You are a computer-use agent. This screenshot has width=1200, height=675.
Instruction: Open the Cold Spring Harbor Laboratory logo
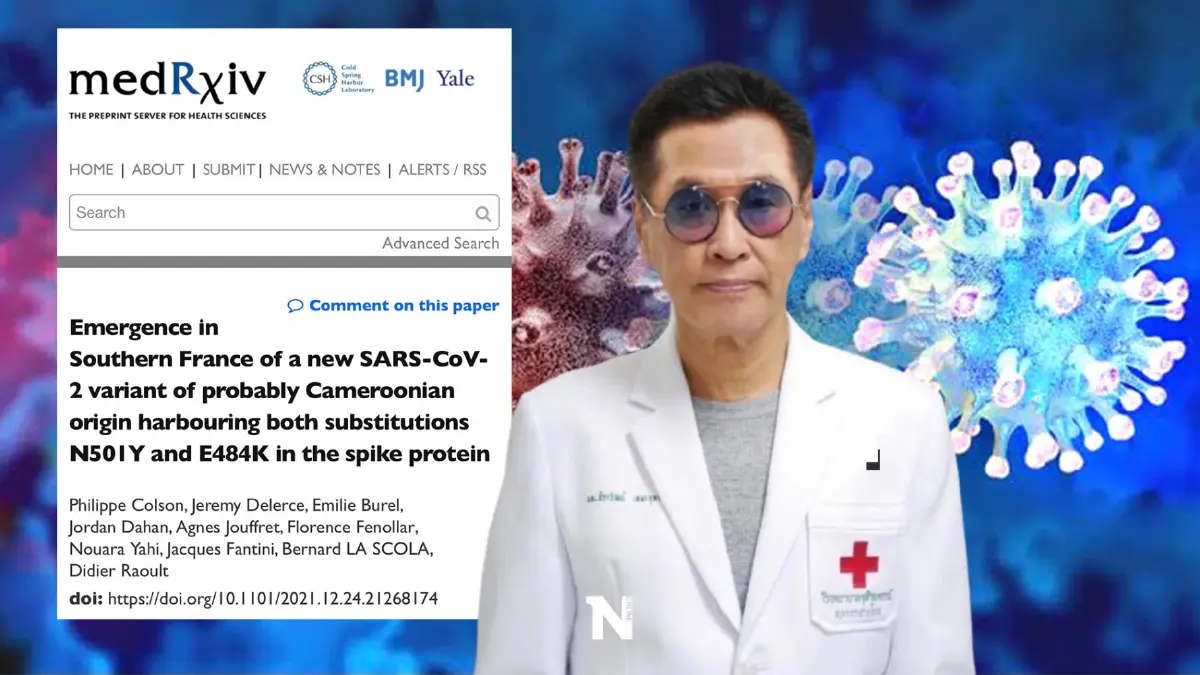tap(339, 78)
